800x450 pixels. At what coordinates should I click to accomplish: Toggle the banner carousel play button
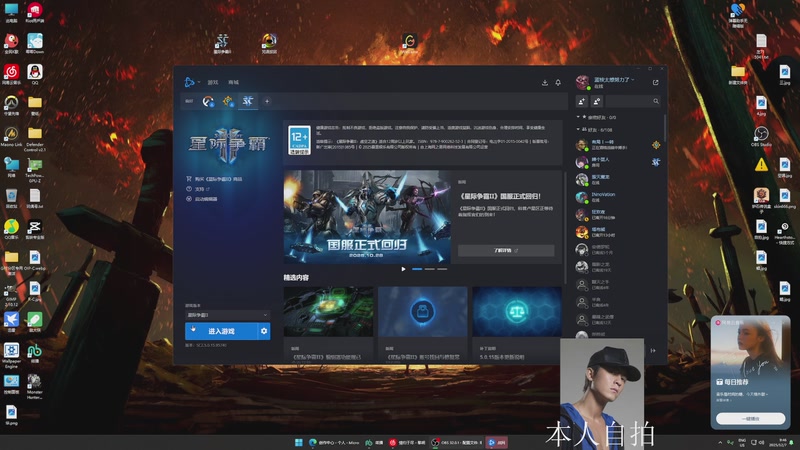tap(404, 269)
